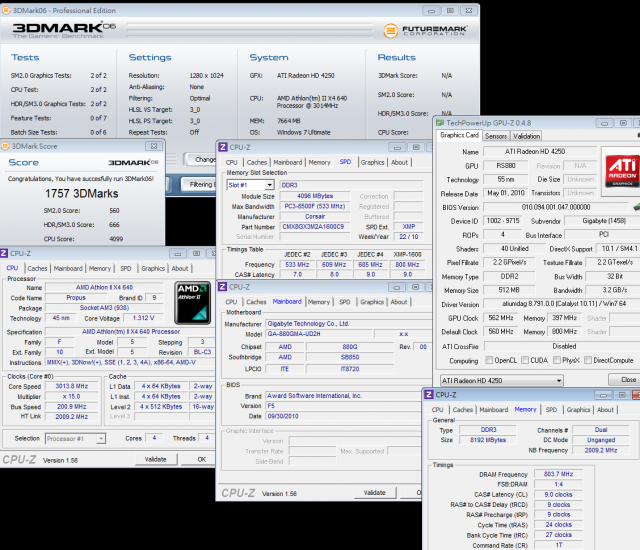The image size is (640, 550).
Task: Click the DRAM Frequency value 803.7 MHz
Action: coord(558,474)
